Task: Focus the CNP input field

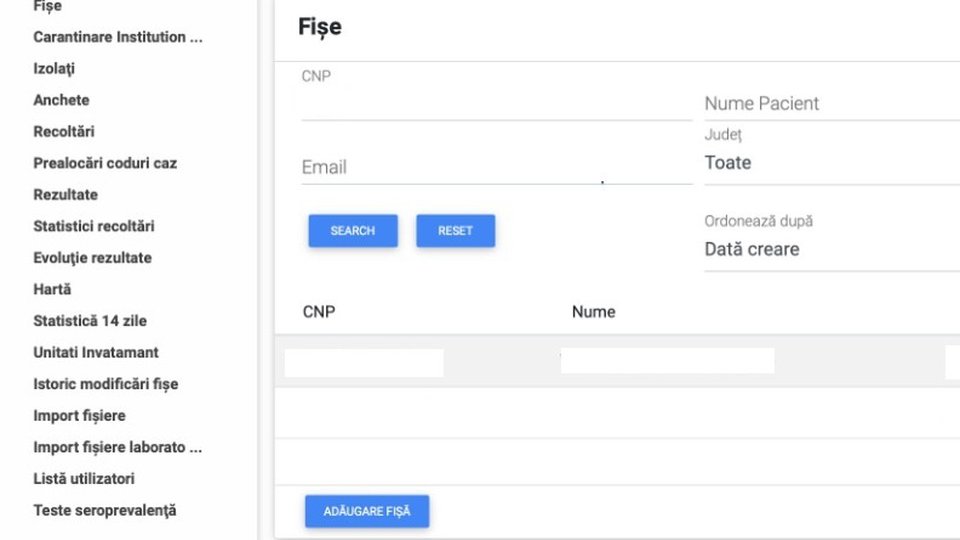Action: pos(496,103)
